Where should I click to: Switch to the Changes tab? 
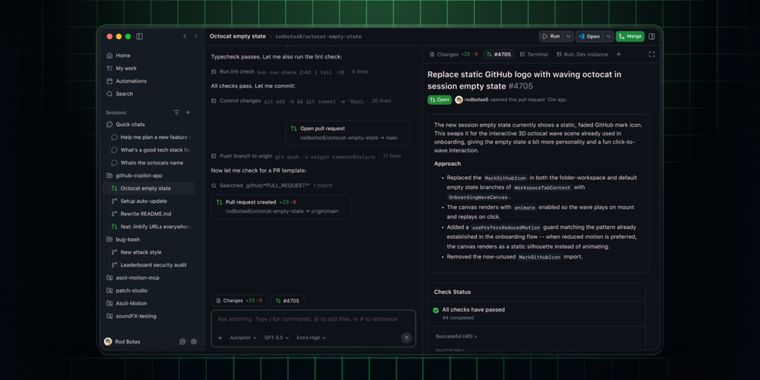click(x=453, y=54)
